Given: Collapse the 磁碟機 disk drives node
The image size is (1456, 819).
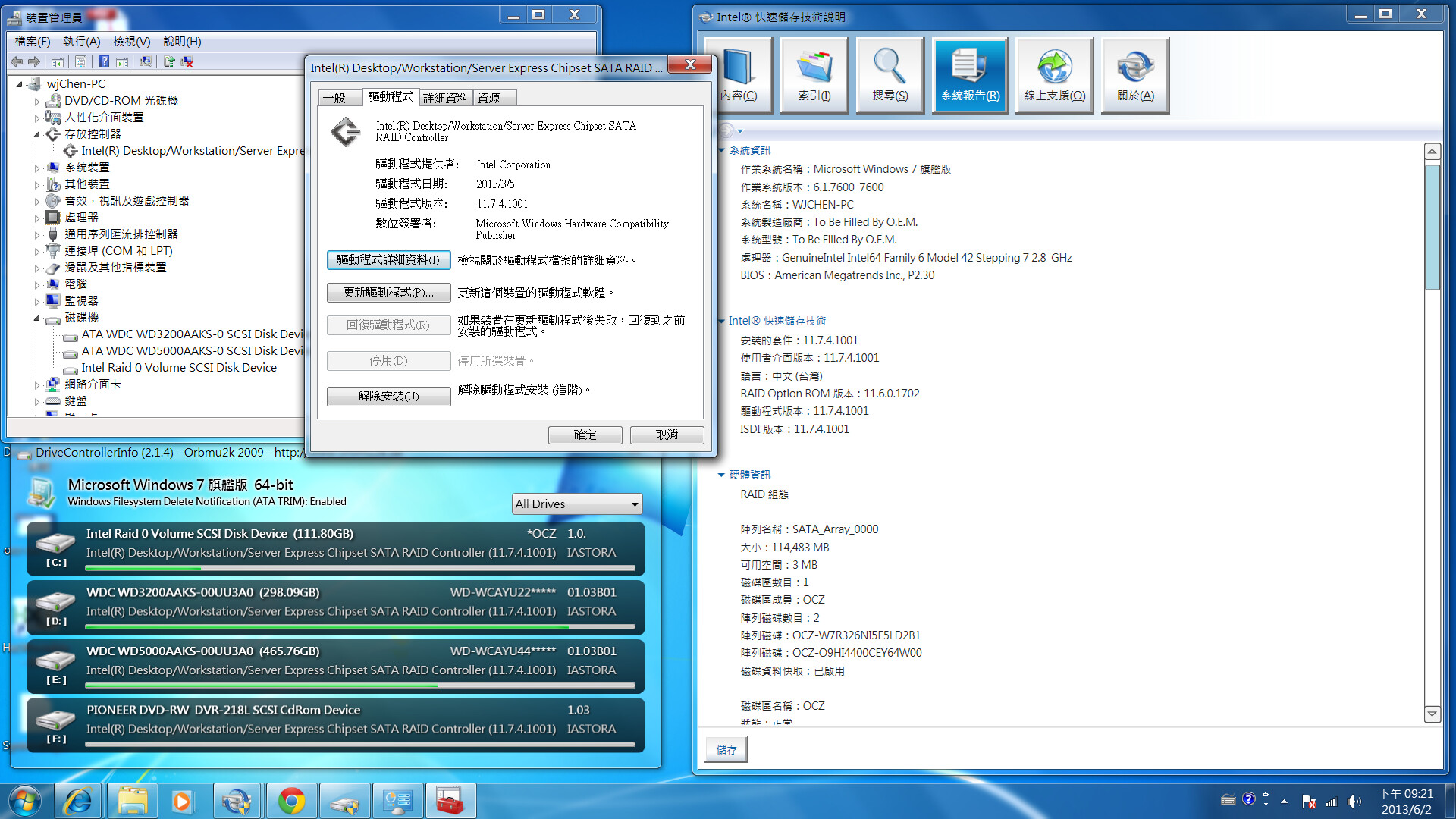Looking at the screenshot, I should tap(36, 318).
